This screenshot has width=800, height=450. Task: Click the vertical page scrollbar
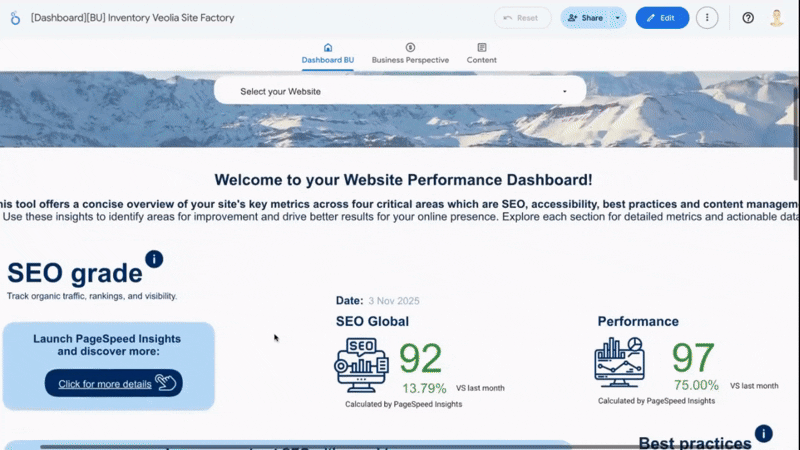coord(796,133)
